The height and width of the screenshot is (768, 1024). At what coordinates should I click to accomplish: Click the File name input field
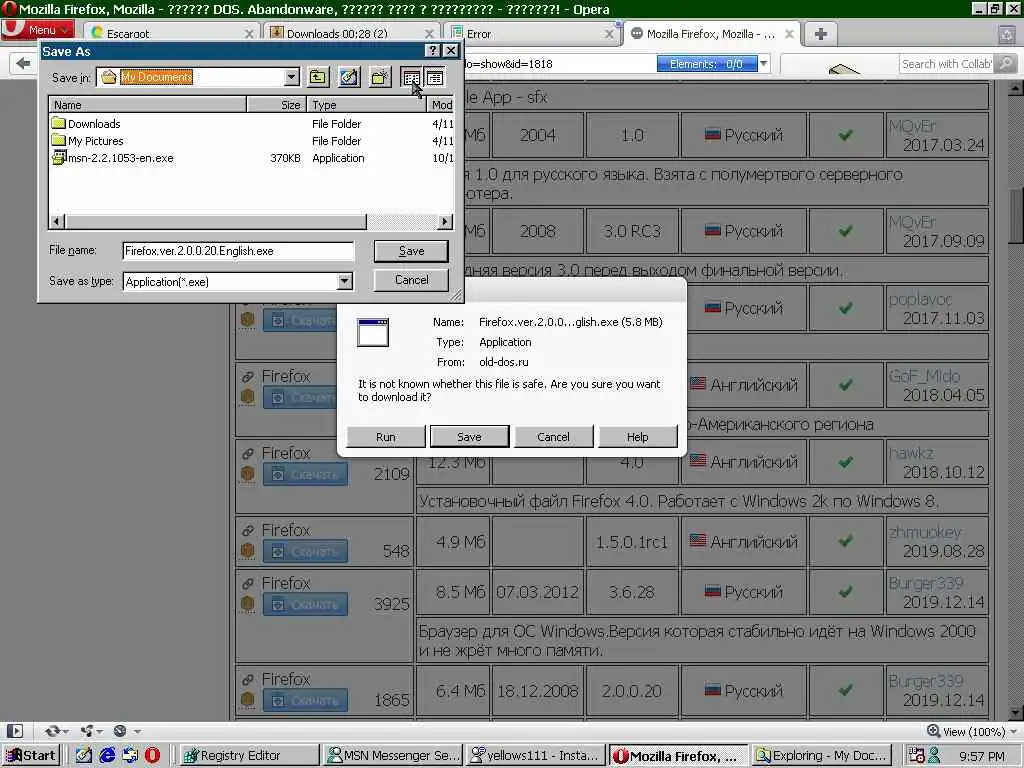(x=238, y=251)
